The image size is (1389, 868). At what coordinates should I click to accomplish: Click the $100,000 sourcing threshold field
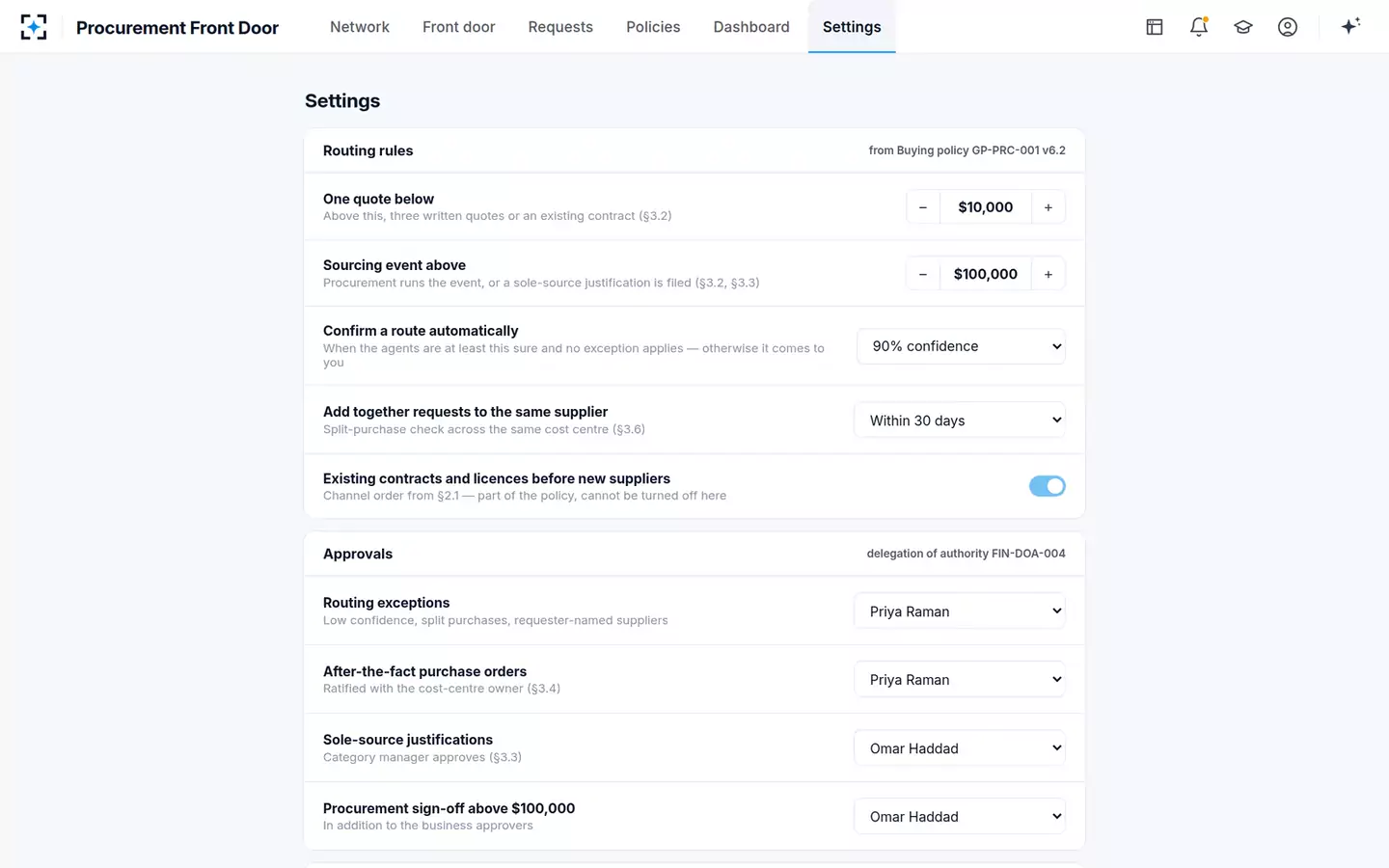(986, 274)
